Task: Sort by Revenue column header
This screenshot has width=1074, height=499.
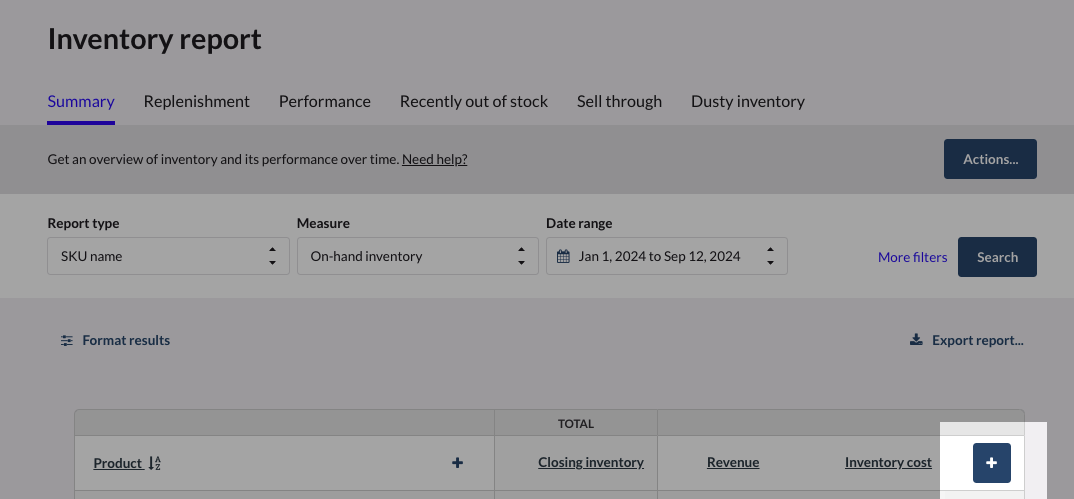Action: coord(733,463)
